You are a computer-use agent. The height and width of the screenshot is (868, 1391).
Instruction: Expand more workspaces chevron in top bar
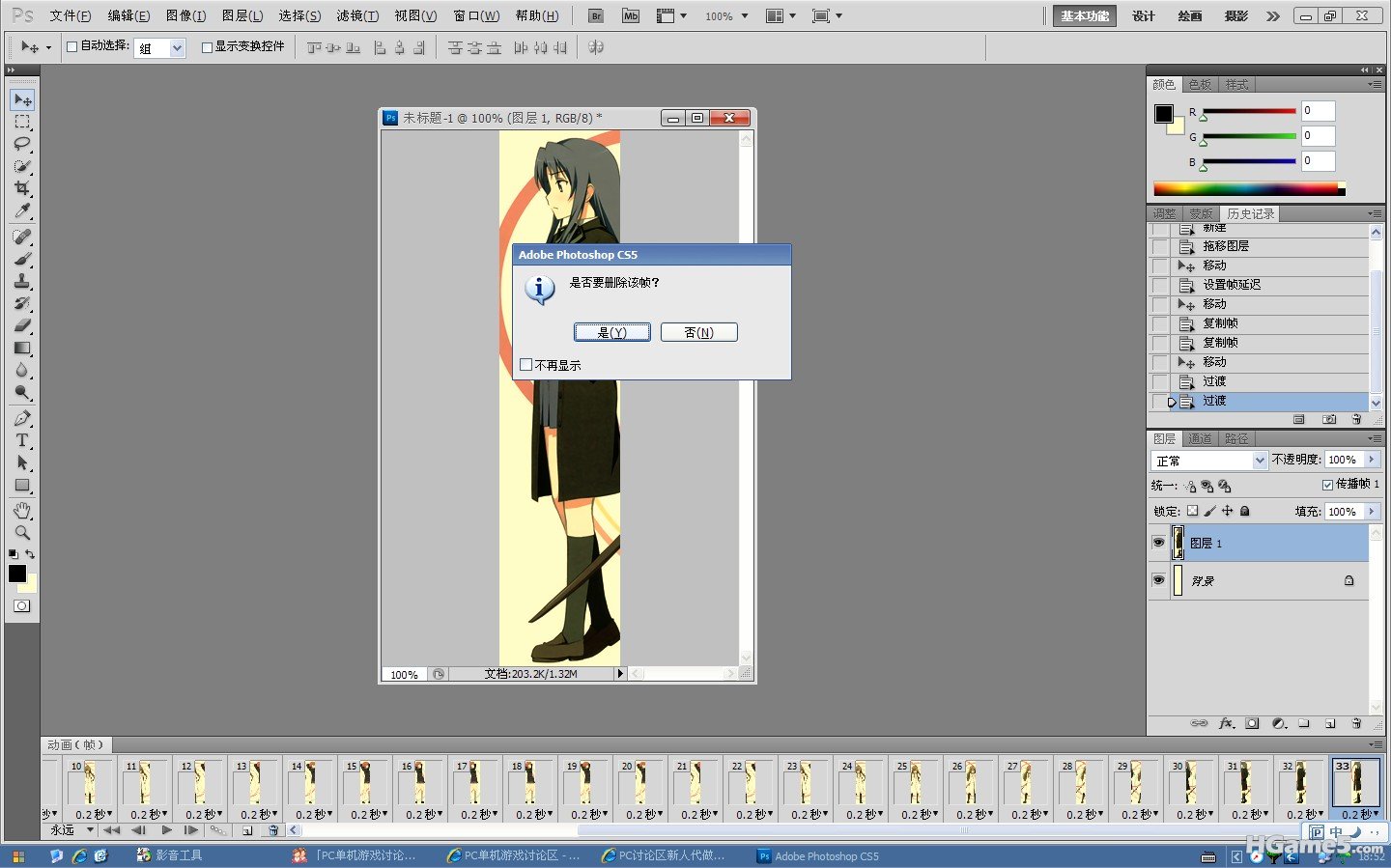pos(1273,16)
